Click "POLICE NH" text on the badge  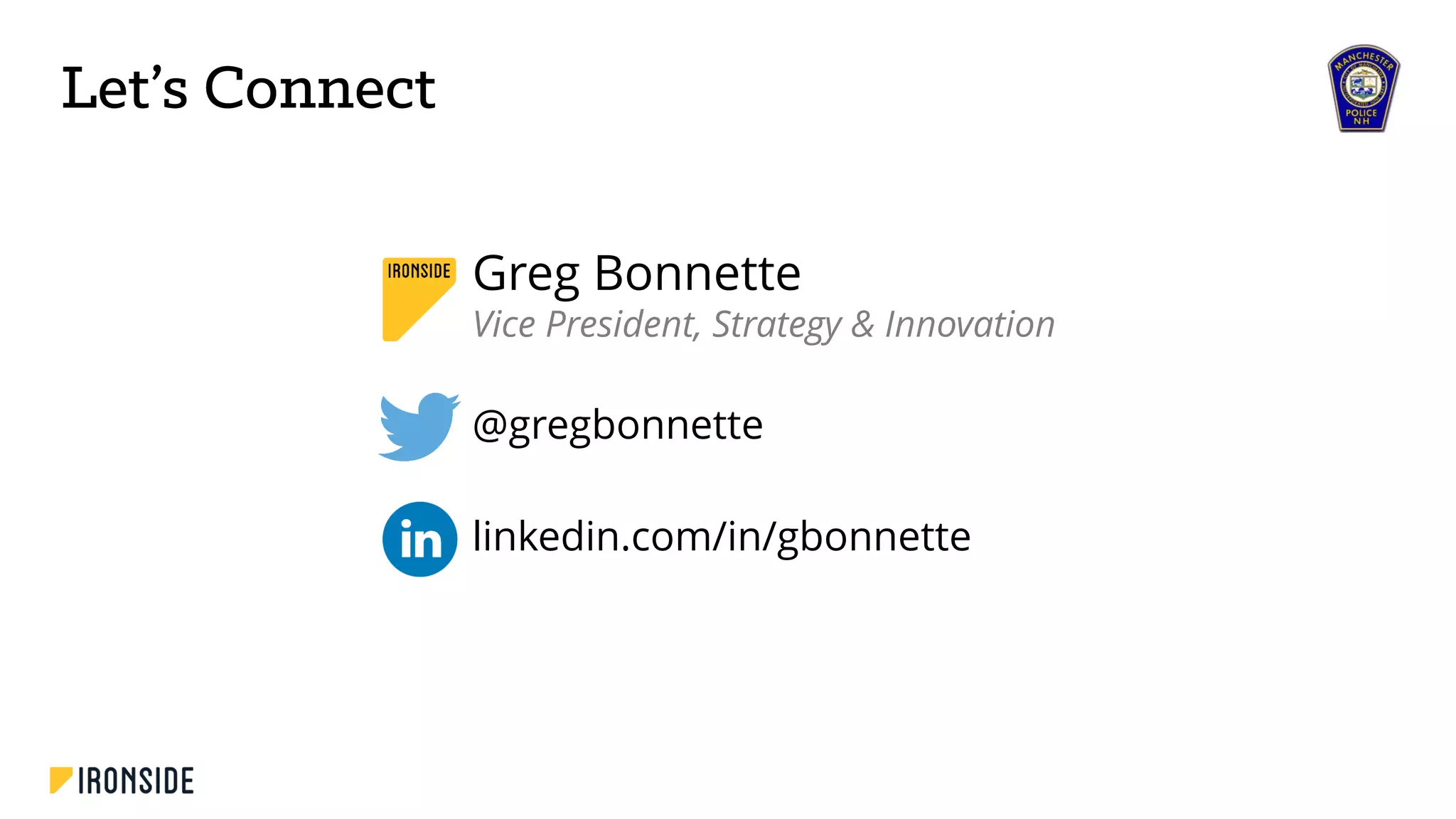(1361, 117)
